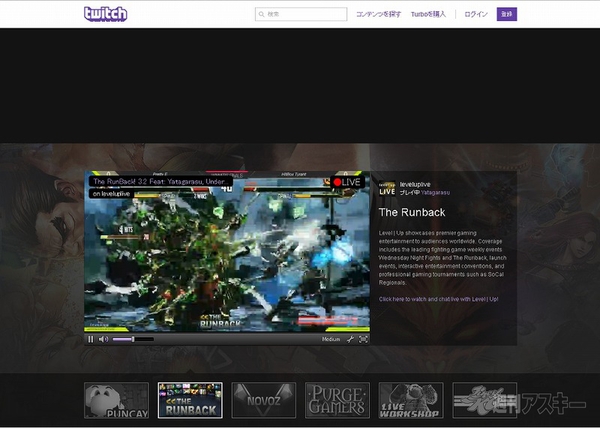This screenshot has height=428, width=600.
Task: Mute the stream with the speaker icon
Action: point(103,339)
